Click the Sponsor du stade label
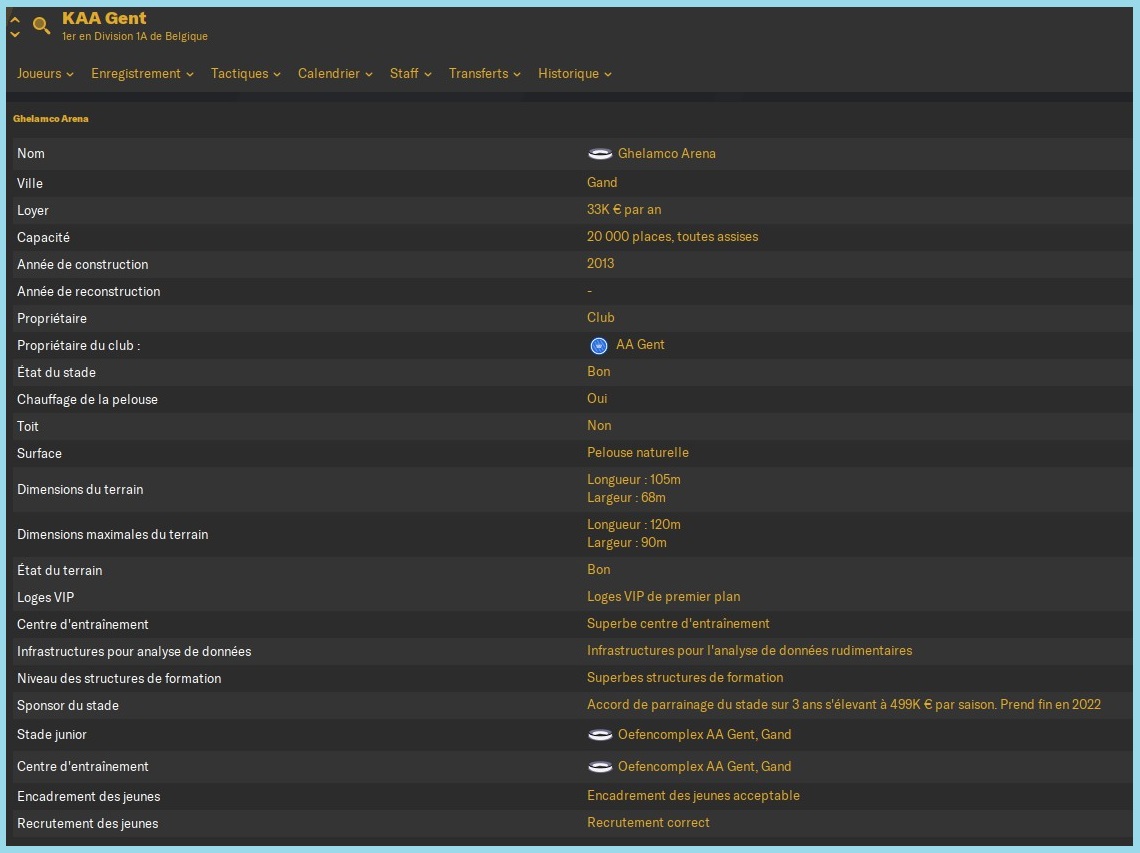The image size is (1140, 853). (68, 705)
